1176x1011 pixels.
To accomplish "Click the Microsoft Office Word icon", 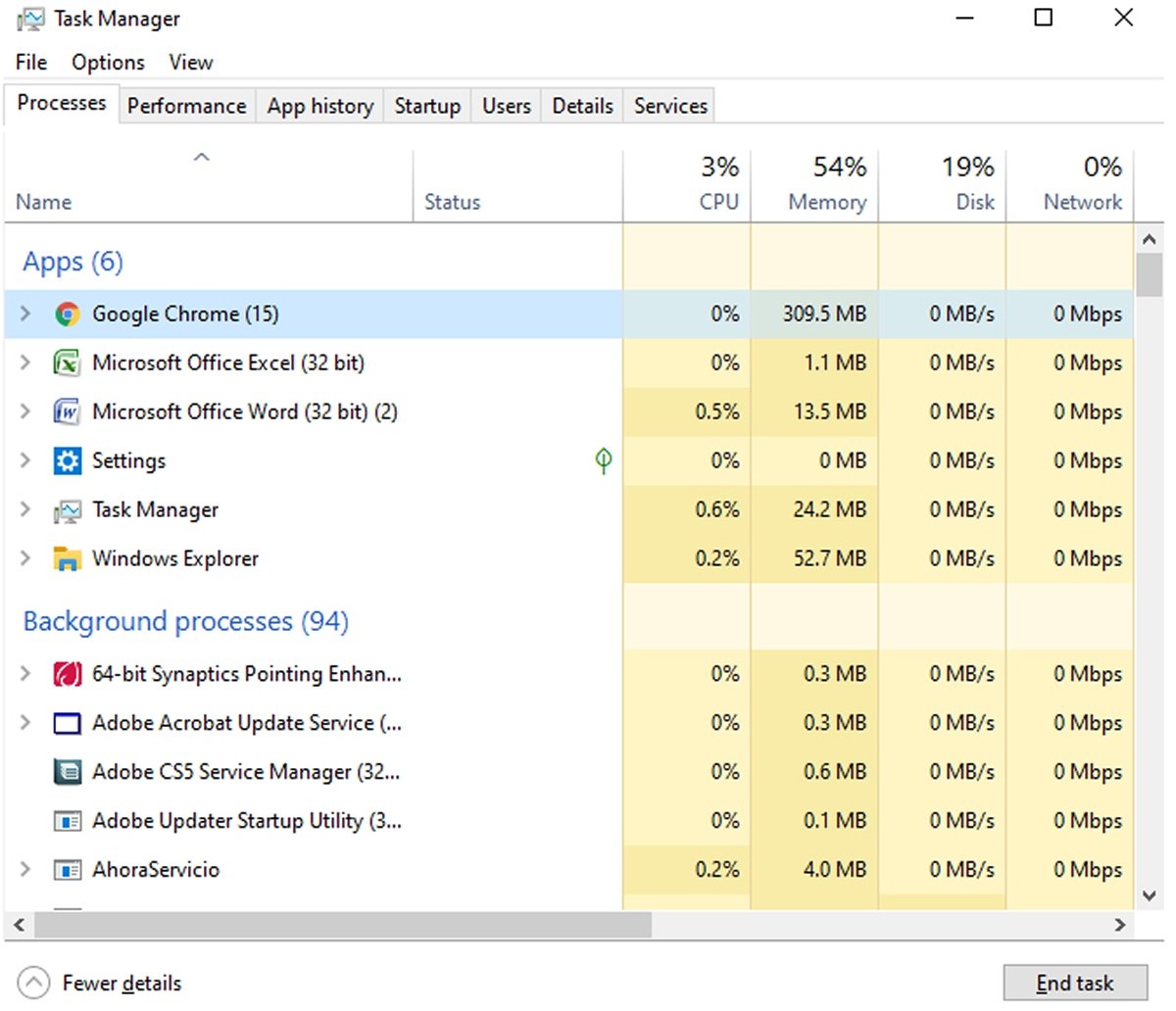I will [x=67, y=412].
